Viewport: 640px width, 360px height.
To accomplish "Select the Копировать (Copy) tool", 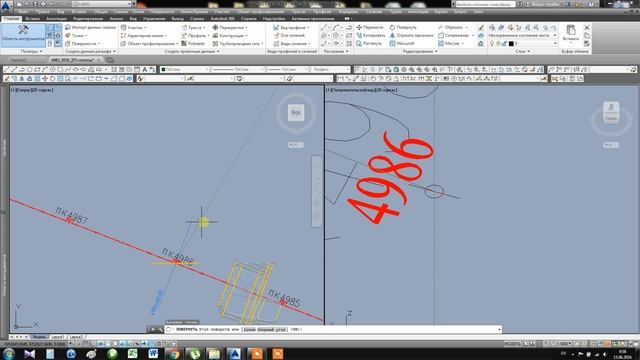I will pos(371,36).
